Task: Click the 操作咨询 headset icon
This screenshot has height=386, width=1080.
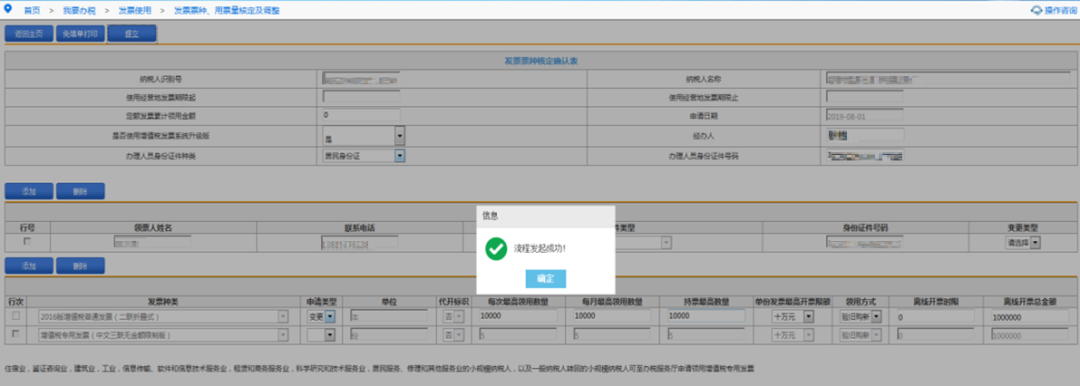Action: (x=1036, y=10)
